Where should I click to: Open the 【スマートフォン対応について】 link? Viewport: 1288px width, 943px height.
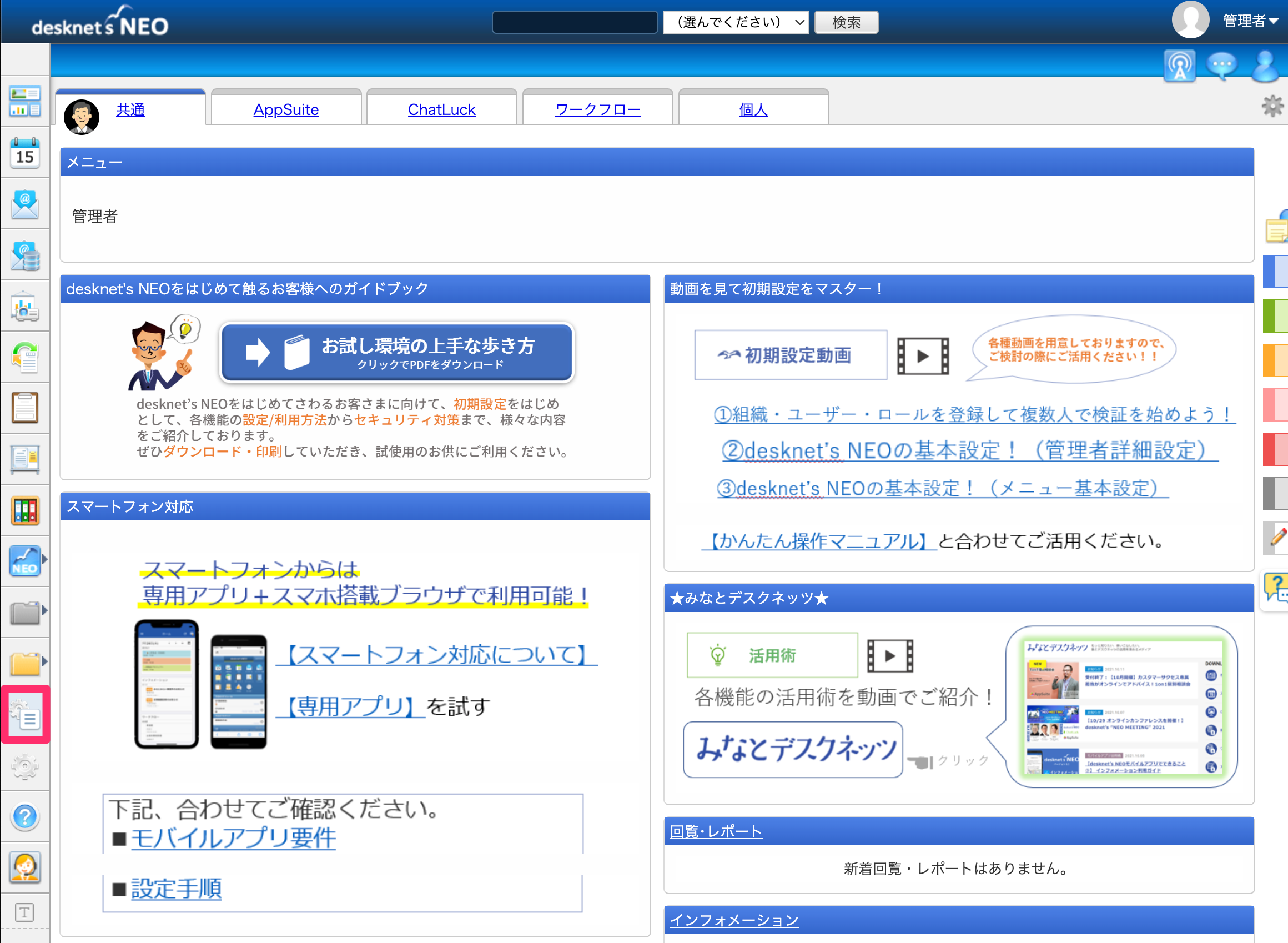coord(436,654)
